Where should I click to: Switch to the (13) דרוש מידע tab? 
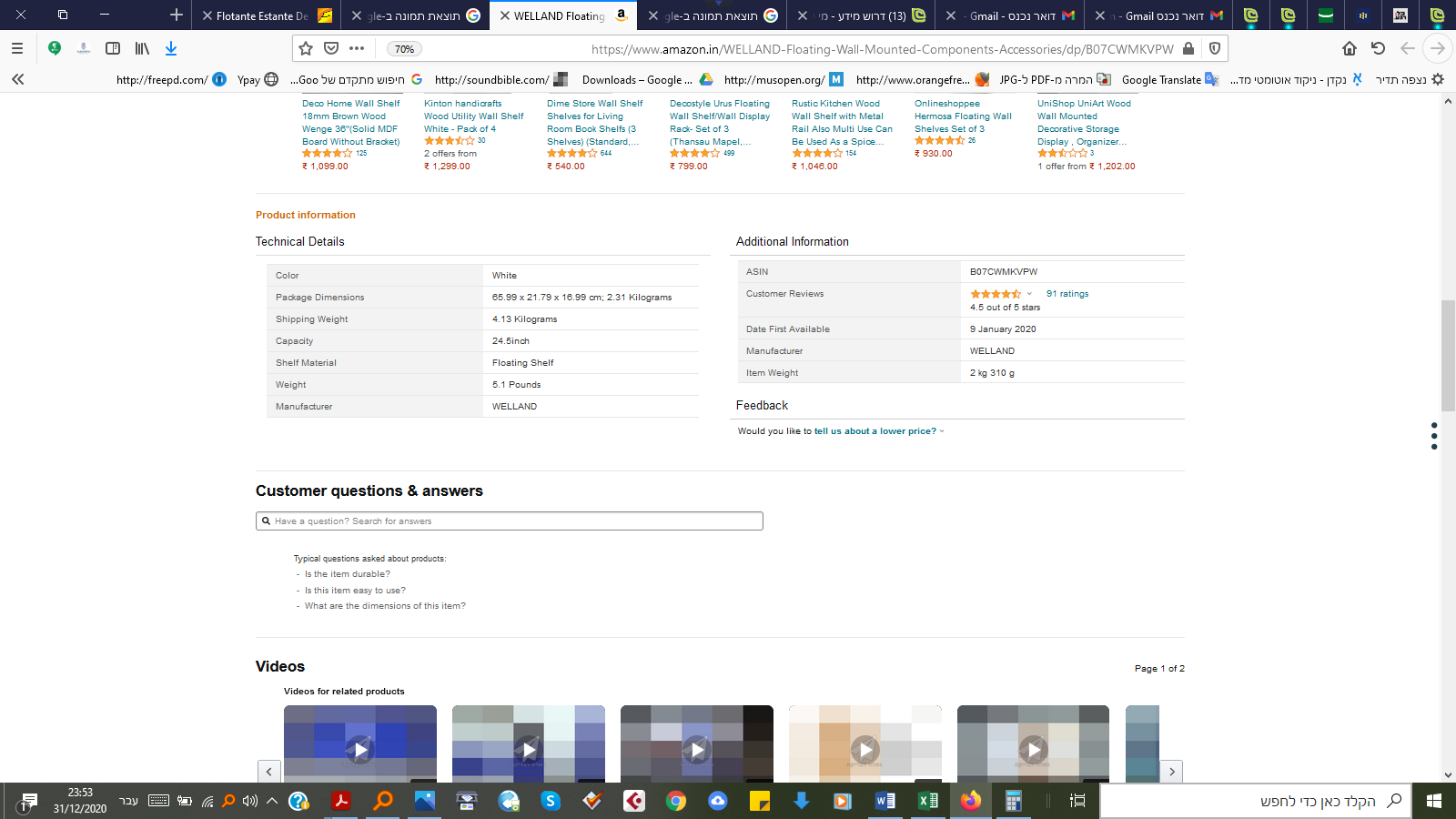861,15
